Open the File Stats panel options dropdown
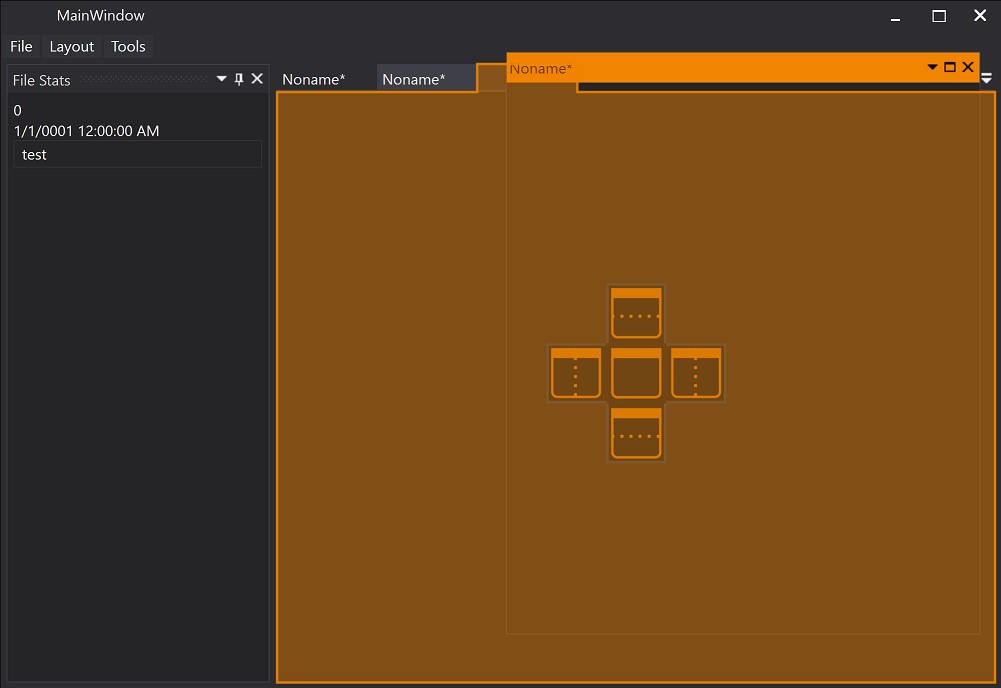Image resolution: width=1001 pixels, height=688 pixels. click(222, 79)
